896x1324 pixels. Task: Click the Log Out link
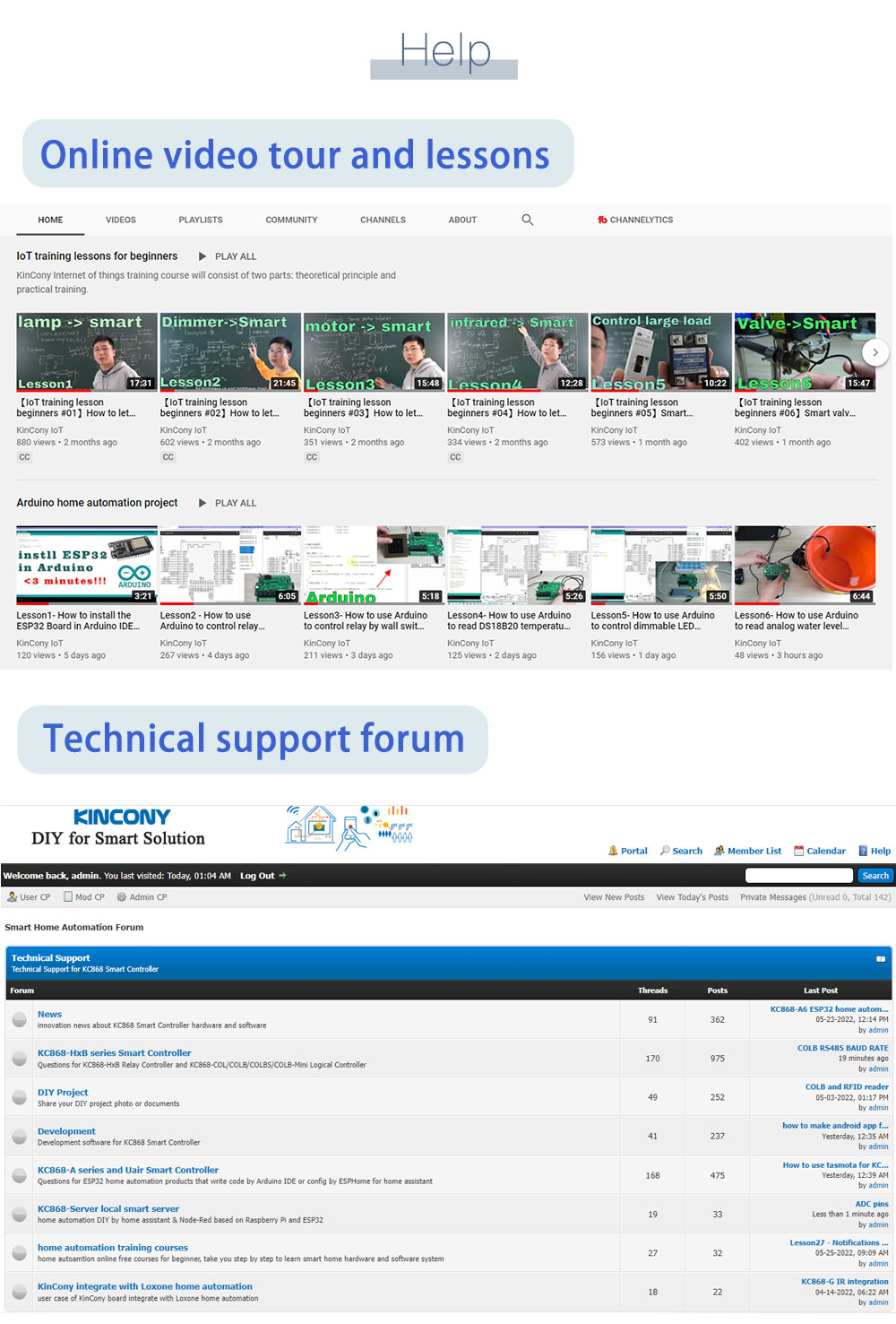click(x=257, y=876)
